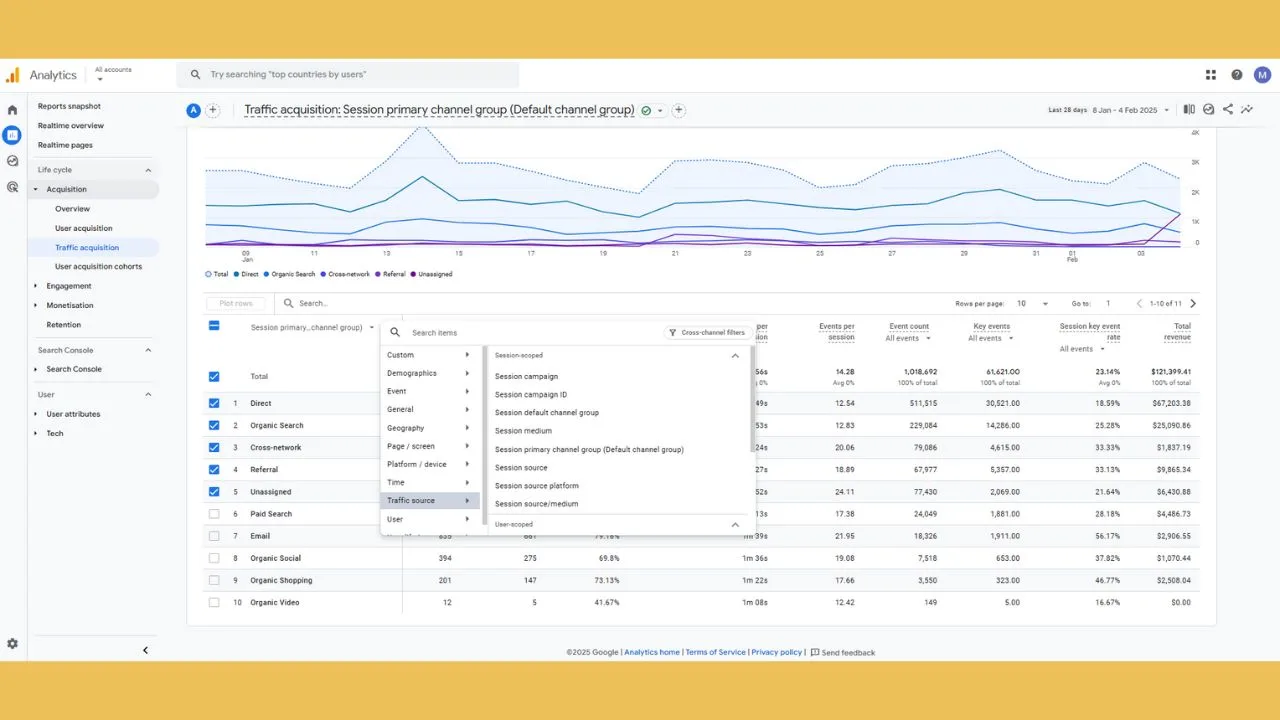Select Traffic source category in dimension menu

[430, 500]
